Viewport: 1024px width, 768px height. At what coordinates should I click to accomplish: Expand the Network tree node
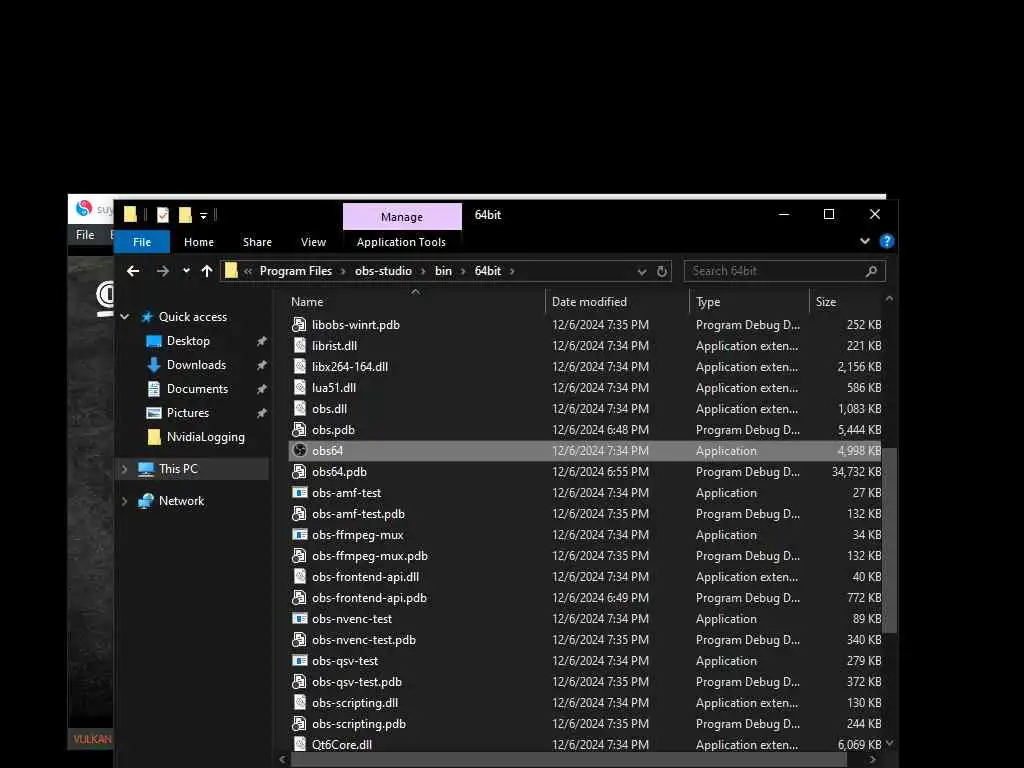[125, 501]
